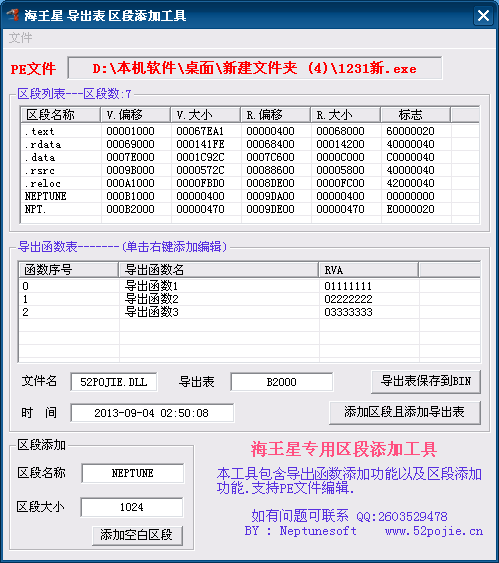Image resolution: width=499 pixels, height=563 pixels.
Task: Click 标志 column header
Action: (415, 115)
